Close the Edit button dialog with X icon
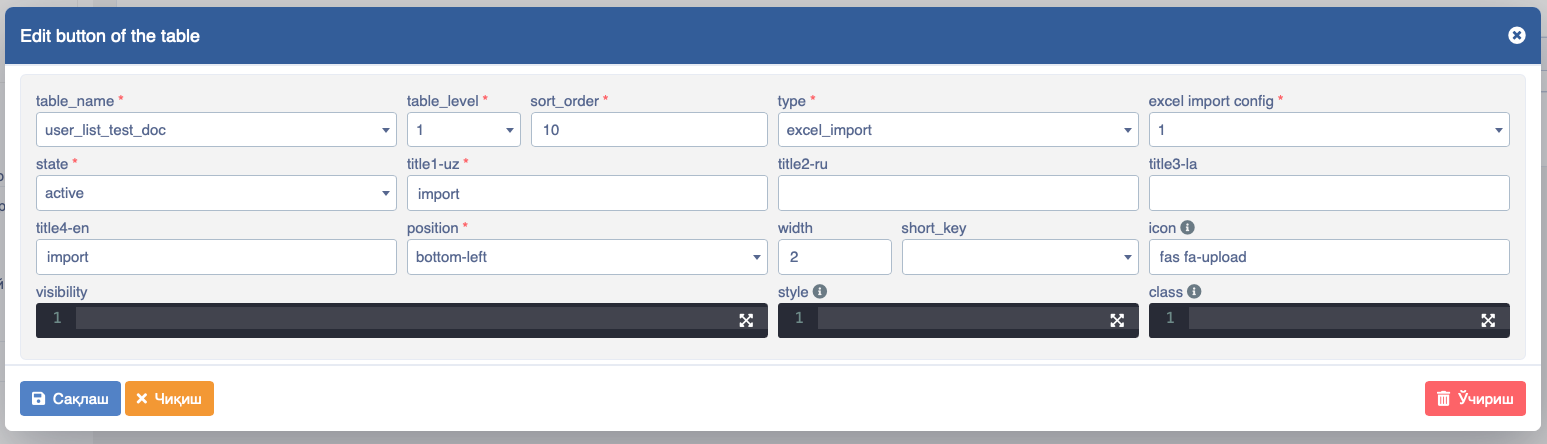This screenshot has width=1547, height=444. tap(1516, 36)
